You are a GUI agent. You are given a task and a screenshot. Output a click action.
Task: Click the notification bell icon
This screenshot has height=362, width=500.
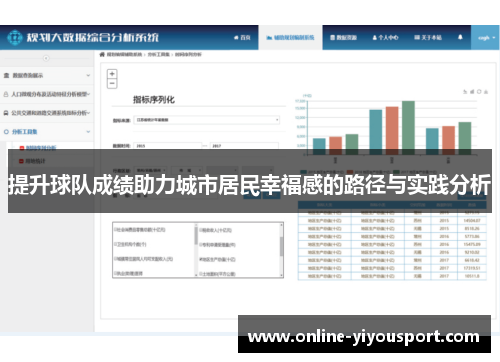(460, 37)
